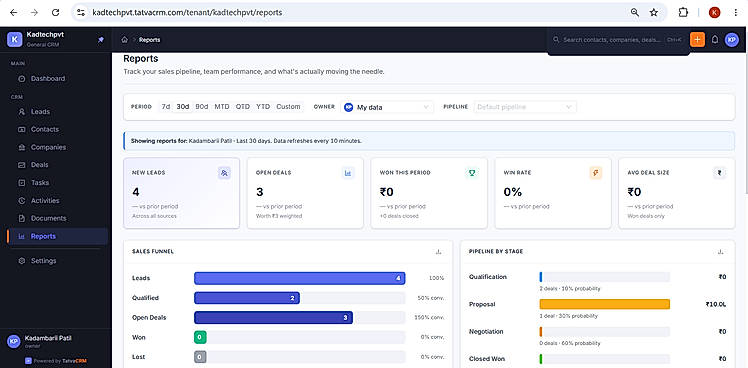Open site information icon in address bar

pos(81,13)
